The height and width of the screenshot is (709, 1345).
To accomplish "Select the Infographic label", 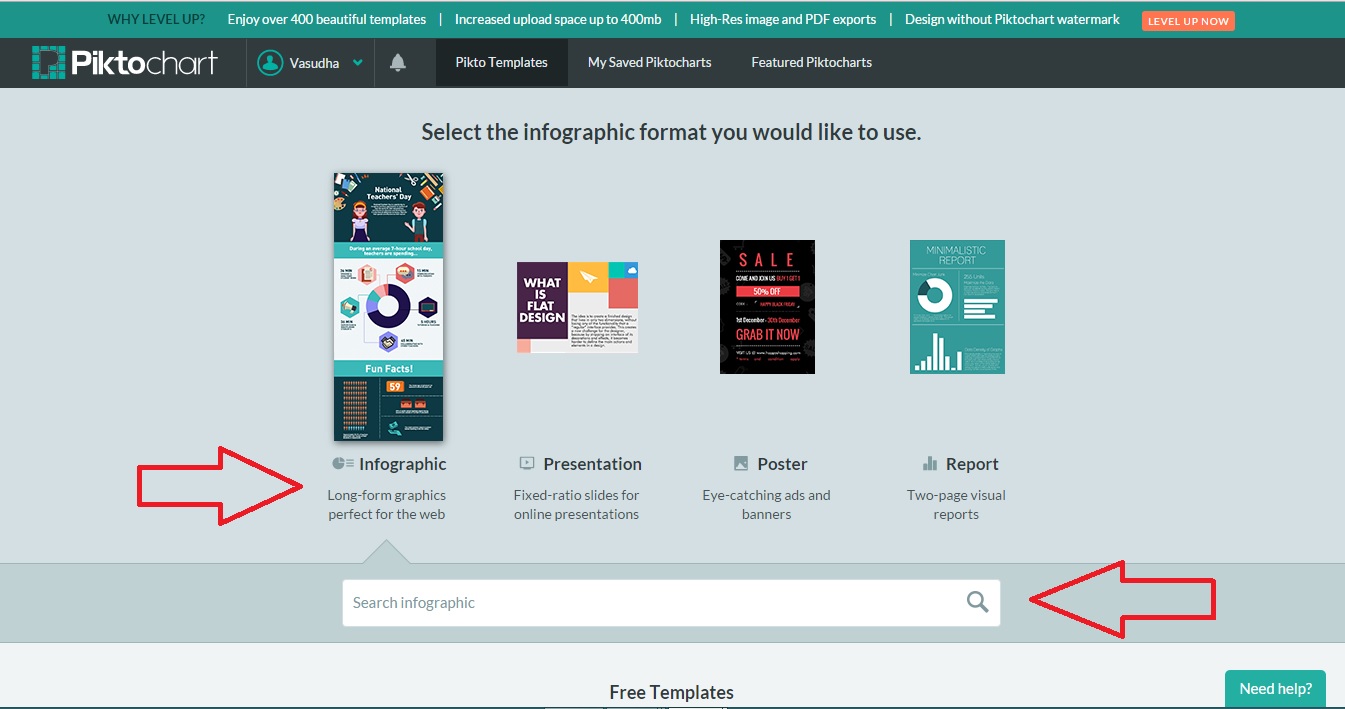I will click(x=403, y=464).
